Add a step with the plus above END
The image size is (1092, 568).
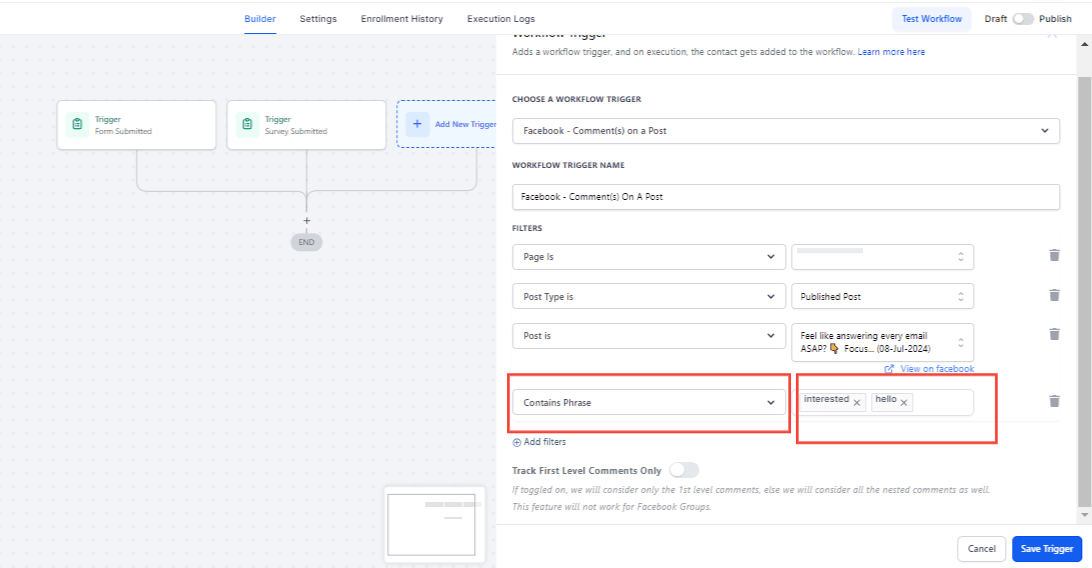[x=306, y=221]
